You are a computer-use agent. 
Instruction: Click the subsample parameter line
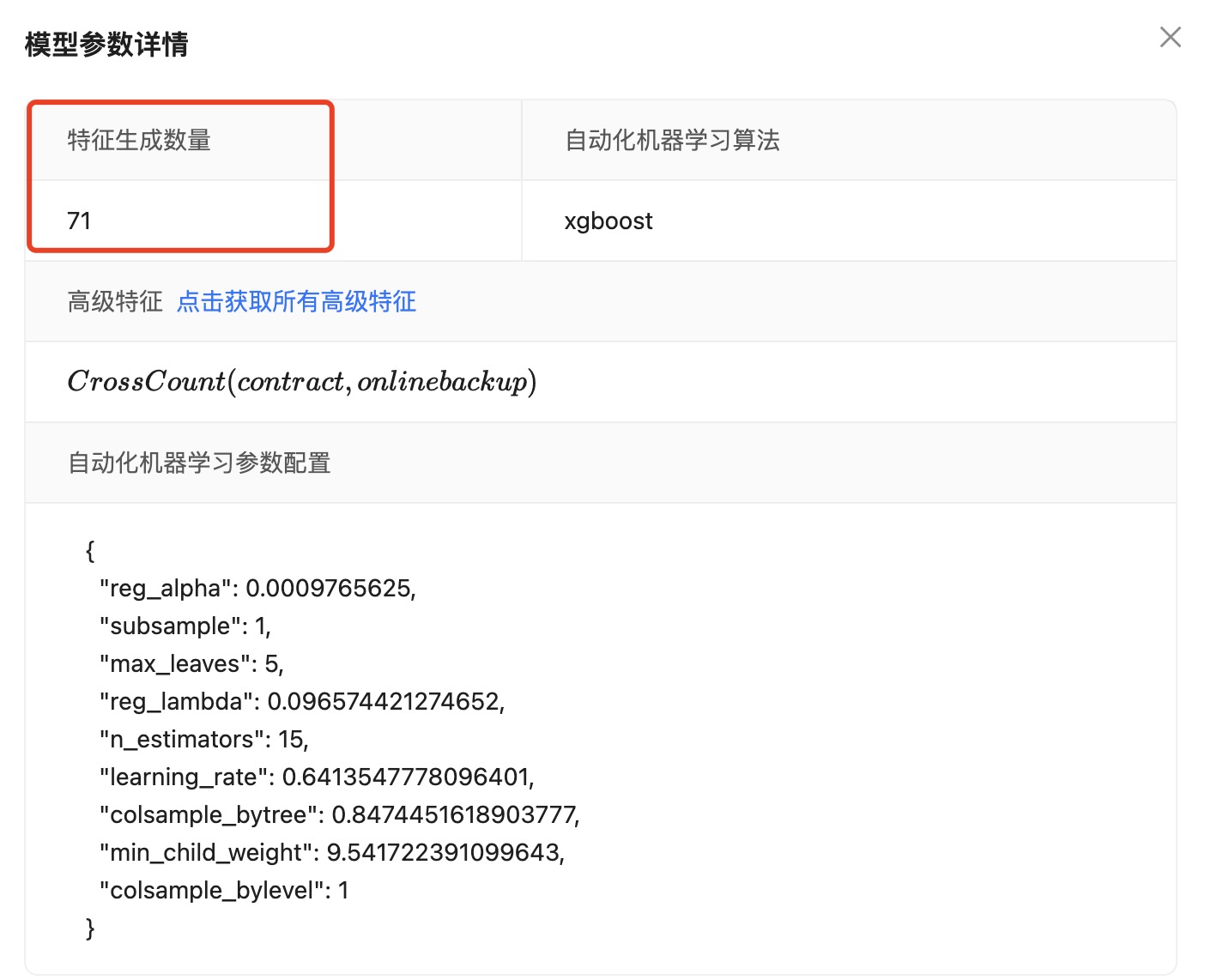click(x=185, y=626)
